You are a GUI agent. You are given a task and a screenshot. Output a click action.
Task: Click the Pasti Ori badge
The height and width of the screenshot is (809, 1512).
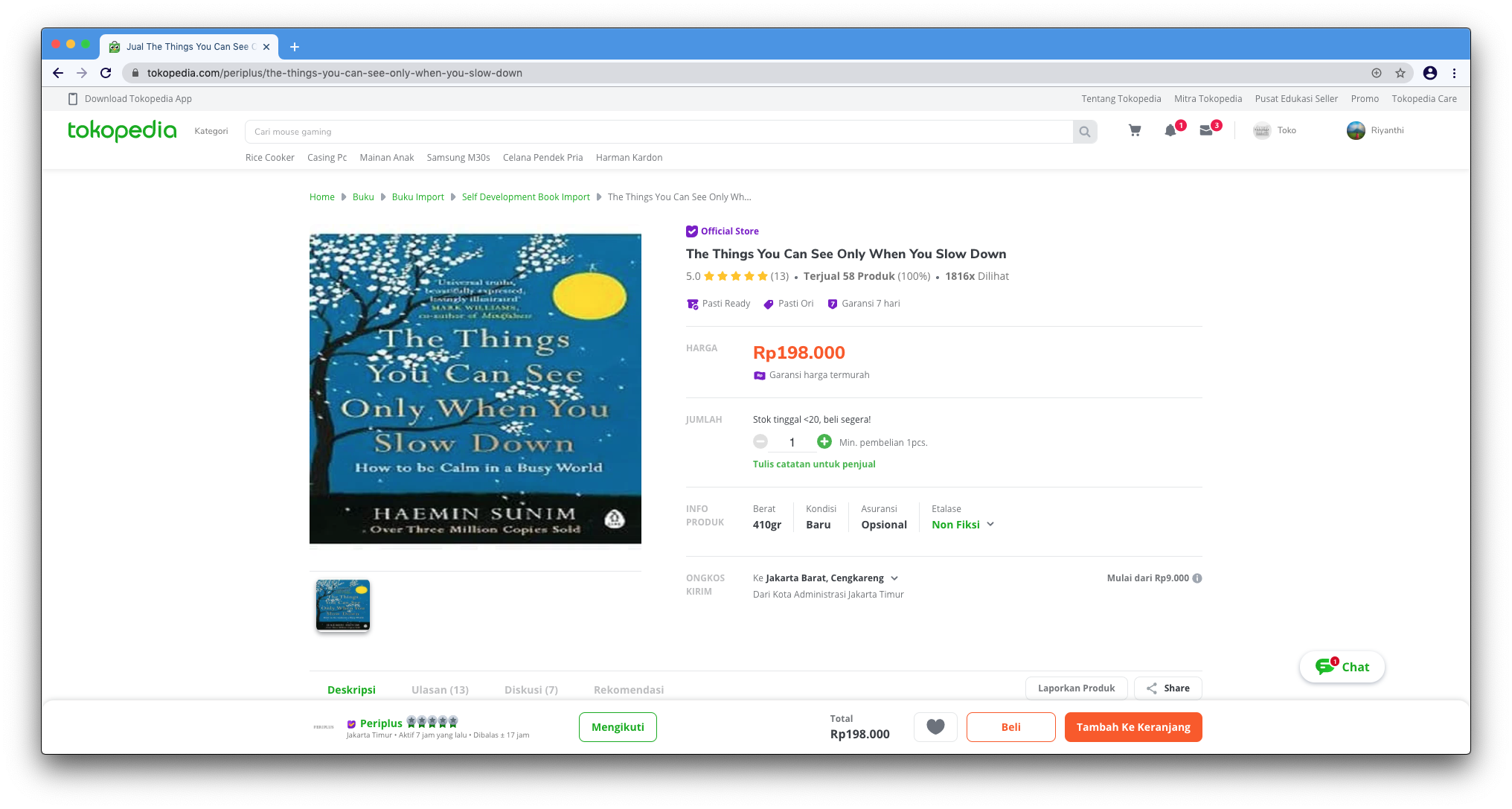[789, 304]
